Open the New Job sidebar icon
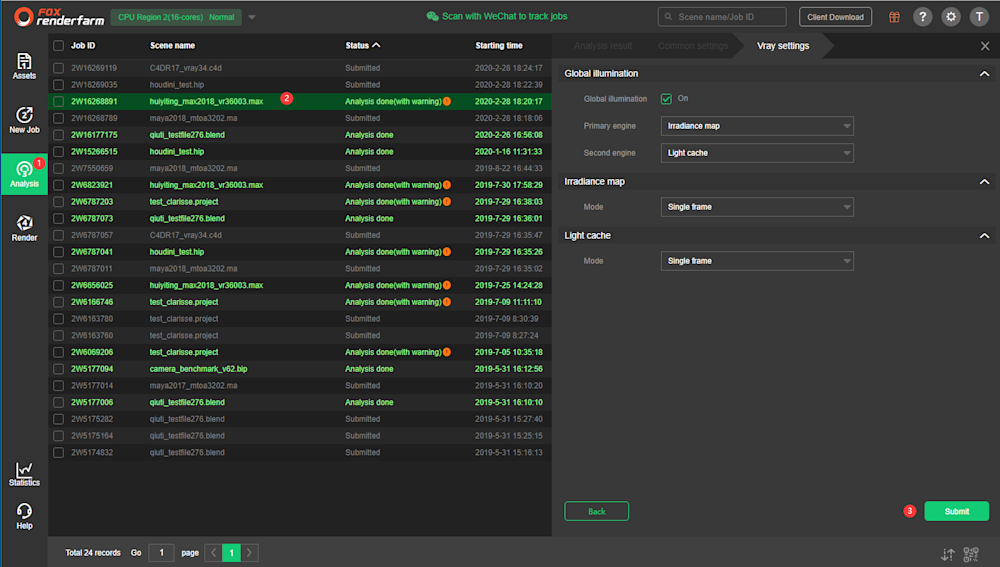The image size is (1000, 567). point(24,121)
